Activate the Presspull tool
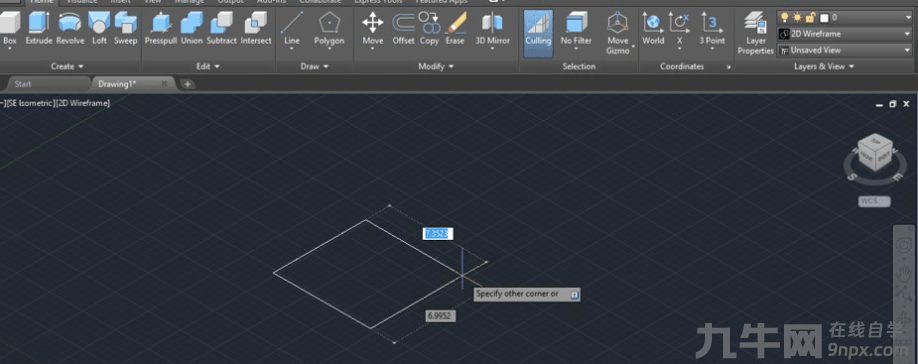This screenshot has width=918, height=364. click(161, 28)
